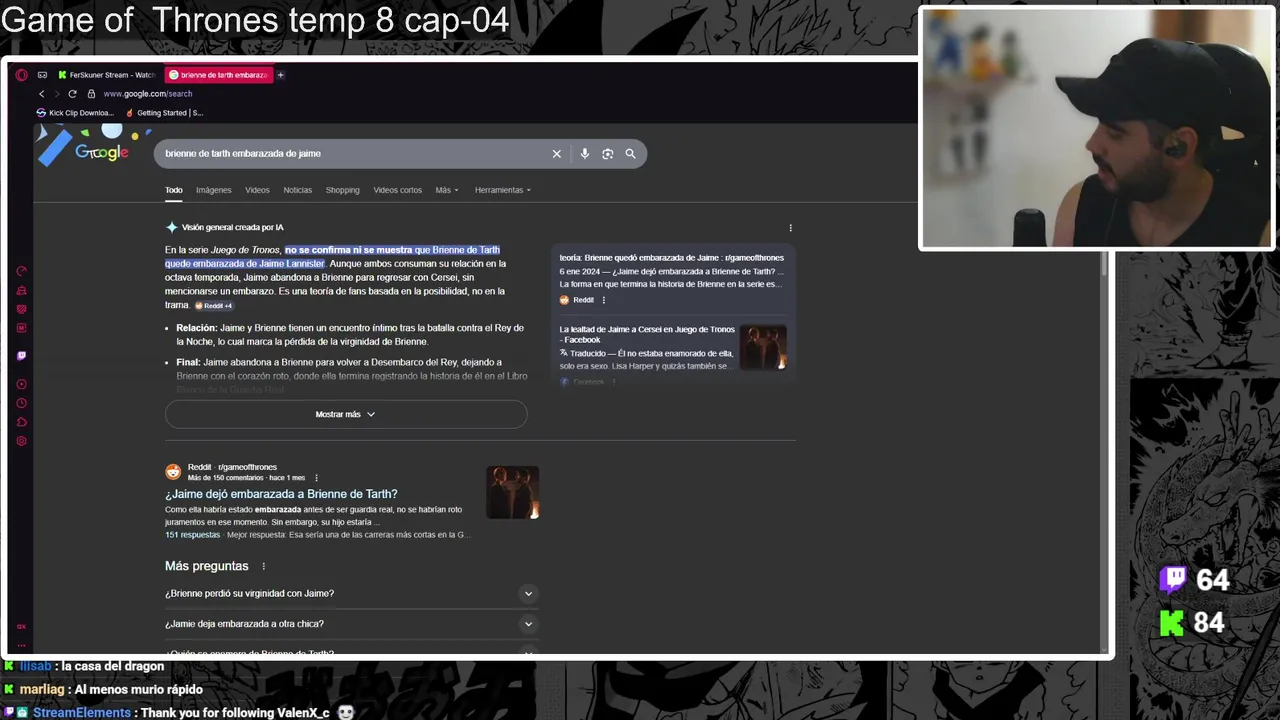Switch to Videos results tab
Screen dimensions: 1280x720
point(257,190)
